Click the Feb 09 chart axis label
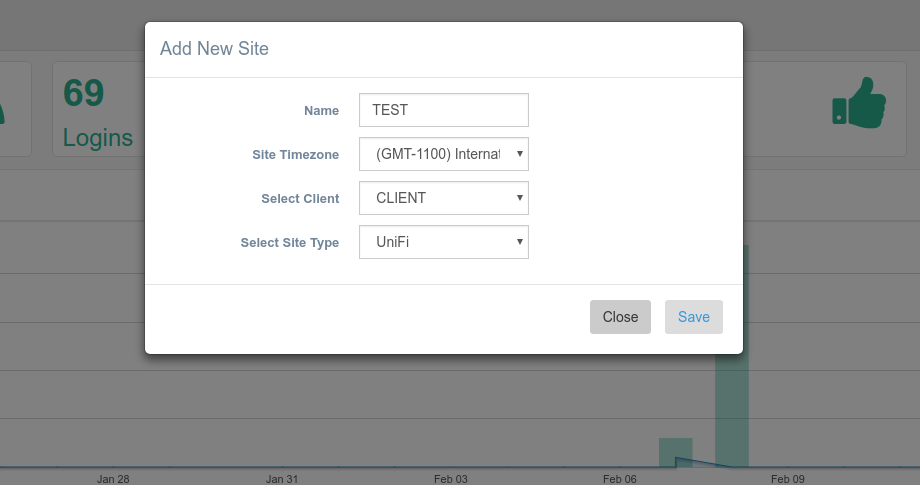The image size is (920, 485). (787, 479)
